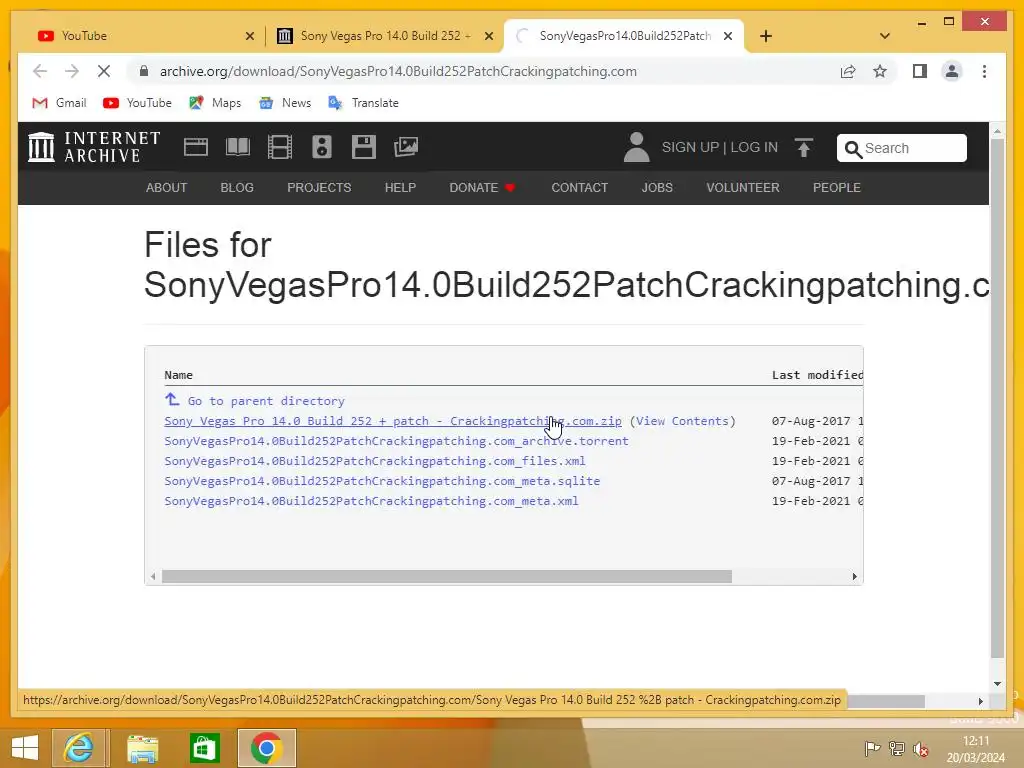This screenshot has height=768, width=1024.
Task: Open the _archive.torrent file link
Action: [x=396, y=441]
